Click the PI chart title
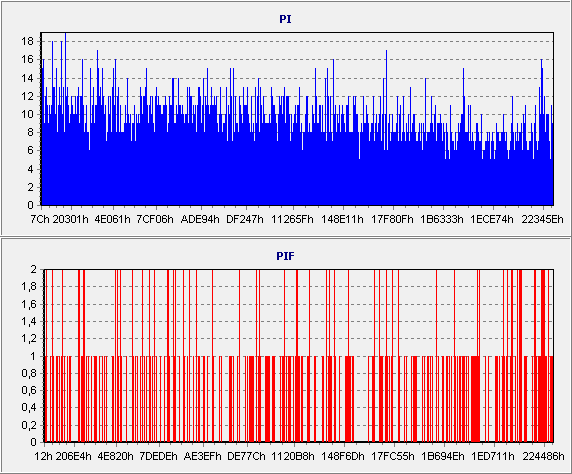This screenshot has height=474, width=572. pos(285,19)
